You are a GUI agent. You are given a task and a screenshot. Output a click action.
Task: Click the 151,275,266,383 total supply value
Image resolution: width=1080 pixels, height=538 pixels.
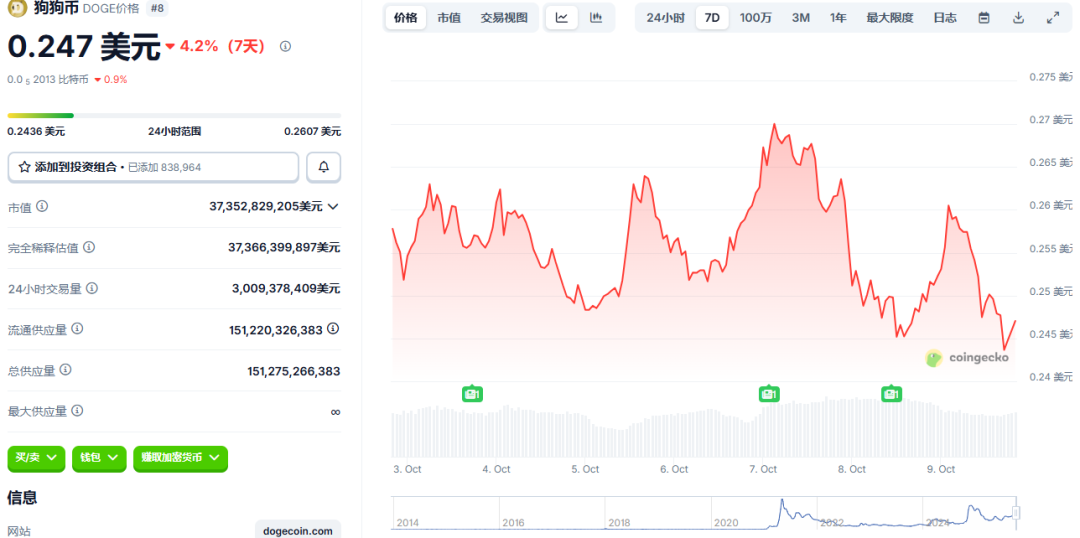(x=293, y=371)
